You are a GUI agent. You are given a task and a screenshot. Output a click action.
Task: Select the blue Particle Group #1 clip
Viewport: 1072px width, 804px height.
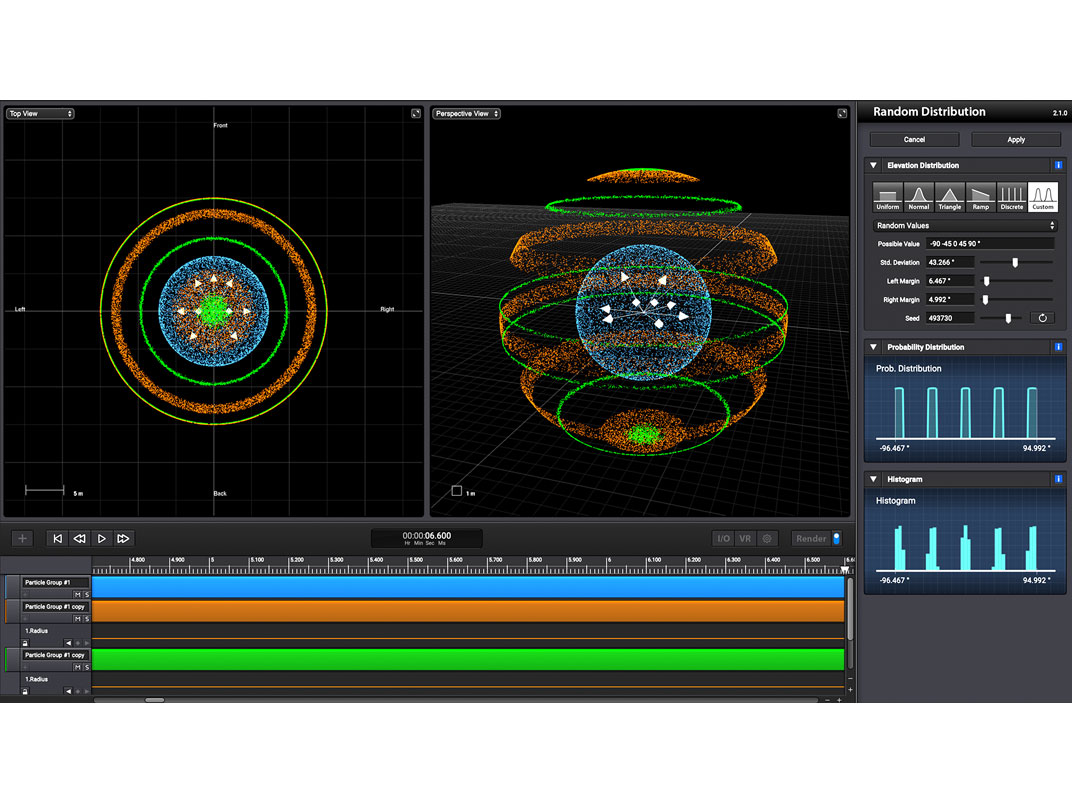468,587
